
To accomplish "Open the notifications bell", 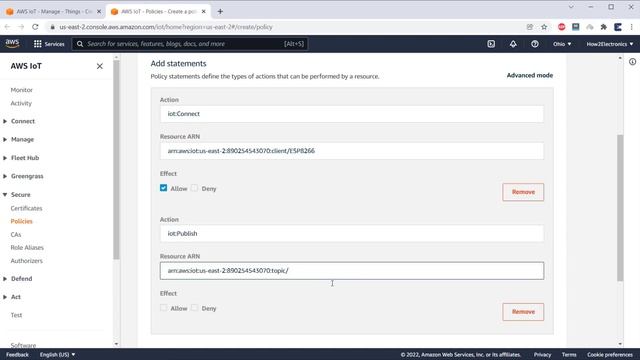I will pos(513,44).
